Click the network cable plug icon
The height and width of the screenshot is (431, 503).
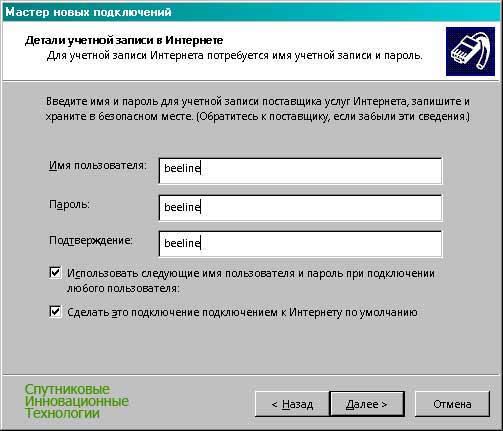[470, 52]
